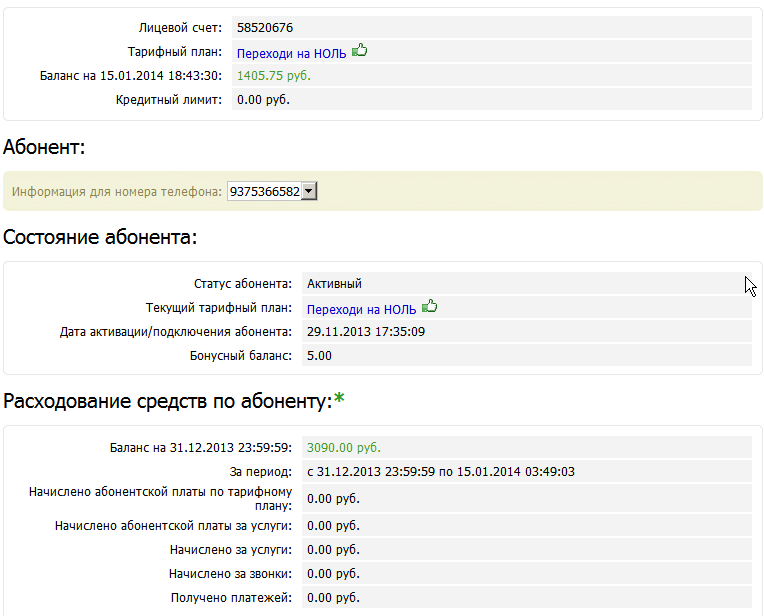The height and width of the screenshot is (616, 764).
Task: Click the green balance 1405.75 руб.
Action: point(274,75)
